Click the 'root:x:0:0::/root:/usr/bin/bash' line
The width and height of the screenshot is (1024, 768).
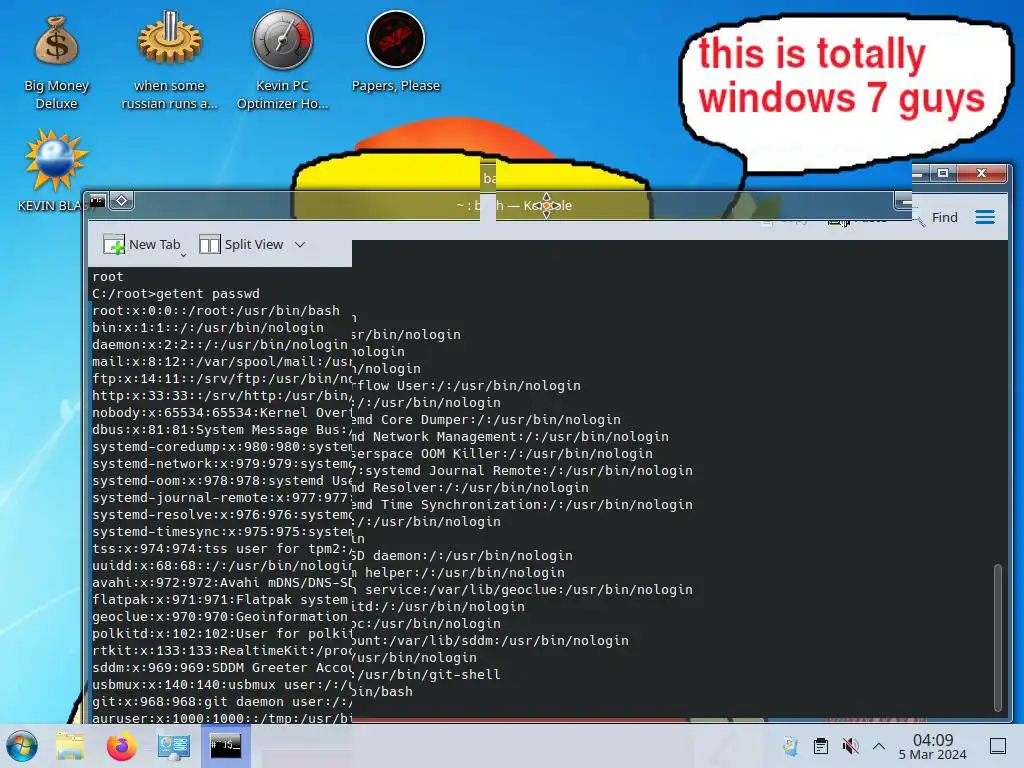pos(216,311)
